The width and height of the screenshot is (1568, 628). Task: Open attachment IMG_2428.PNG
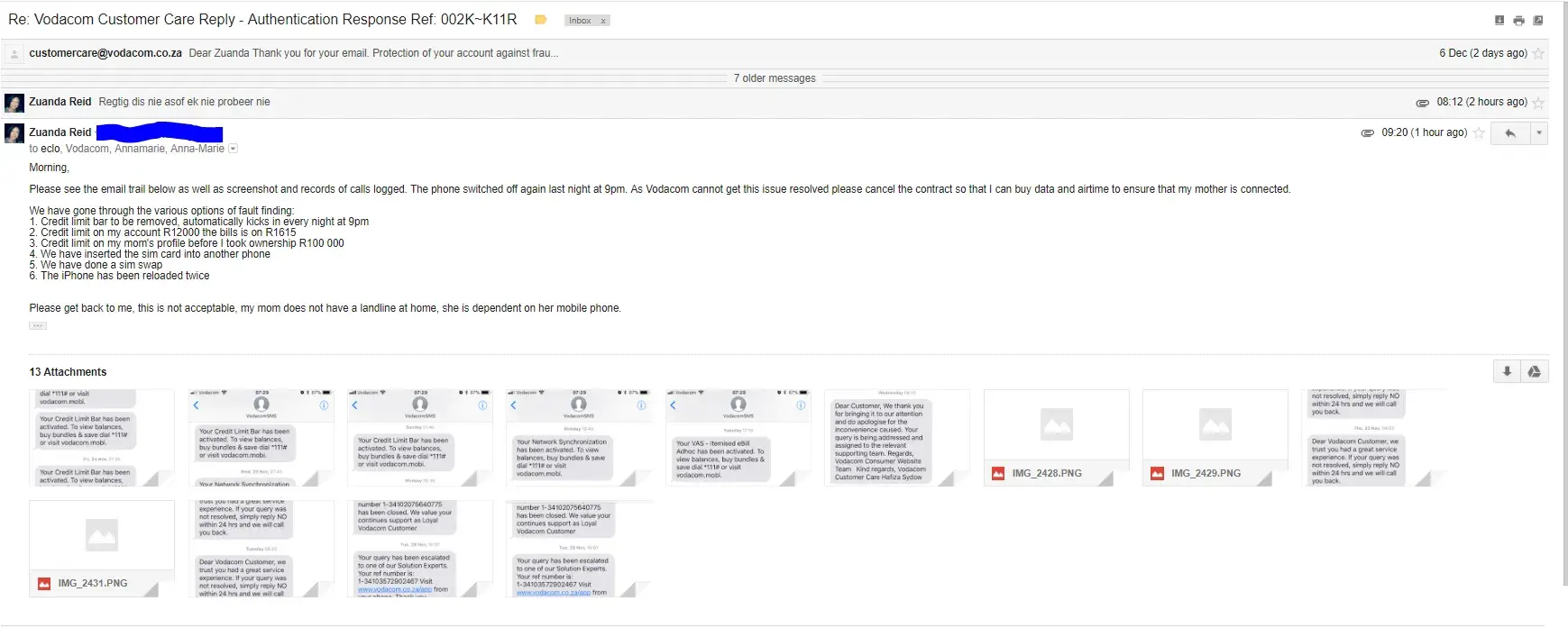[x=1056, y=438]
